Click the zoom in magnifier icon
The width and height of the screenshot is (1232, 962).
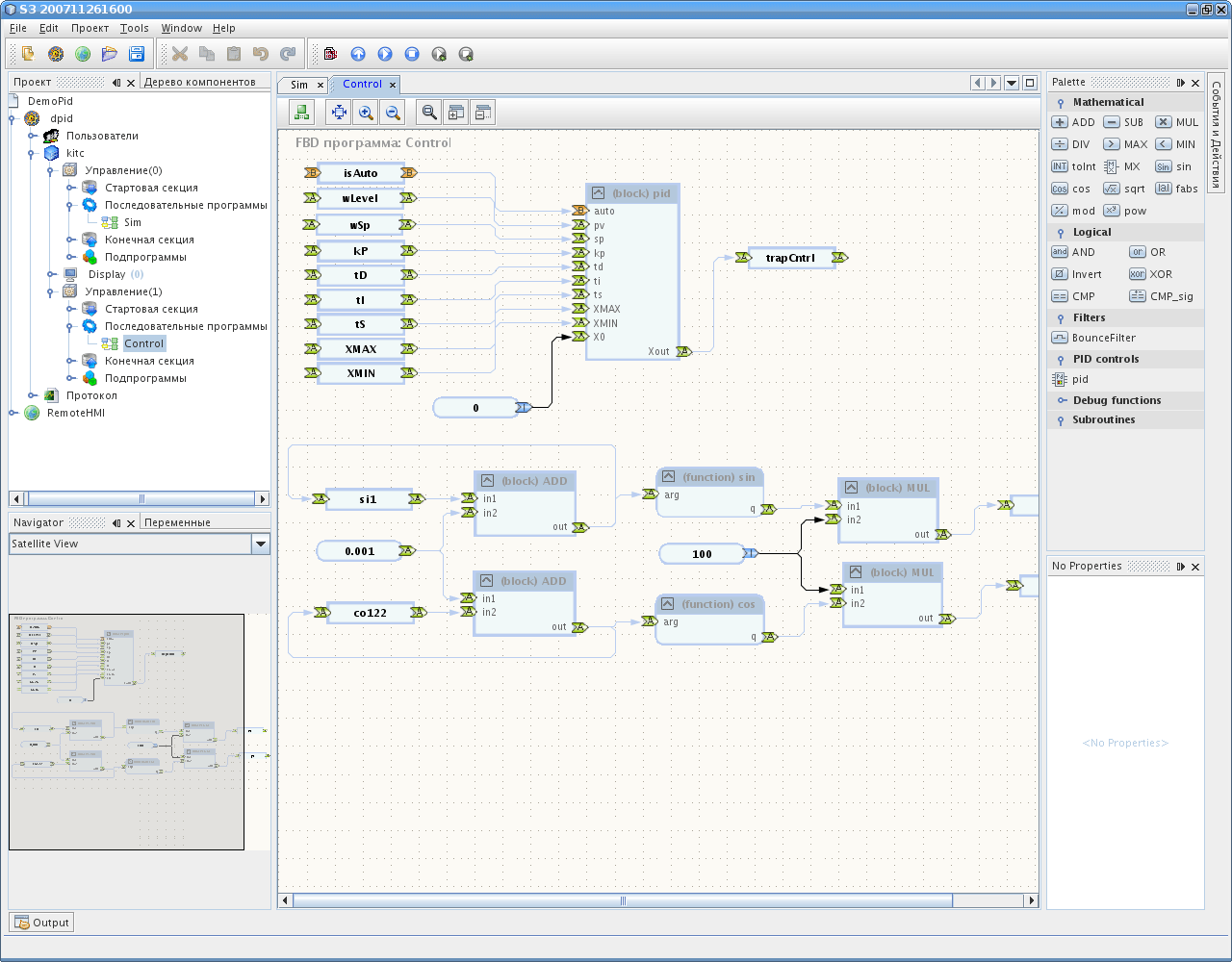click(x=366, y=113)
